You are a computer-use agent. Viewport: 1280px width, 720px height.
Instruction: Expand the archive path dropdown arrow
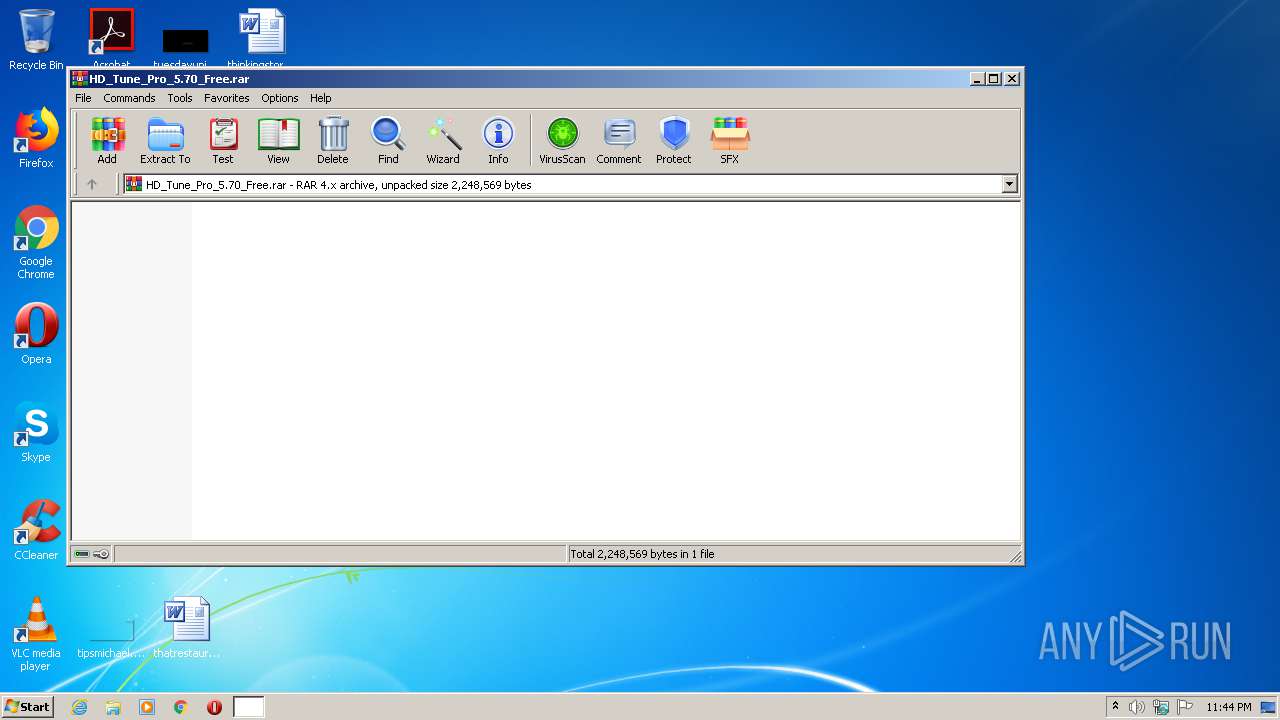tap(1009, 184)
